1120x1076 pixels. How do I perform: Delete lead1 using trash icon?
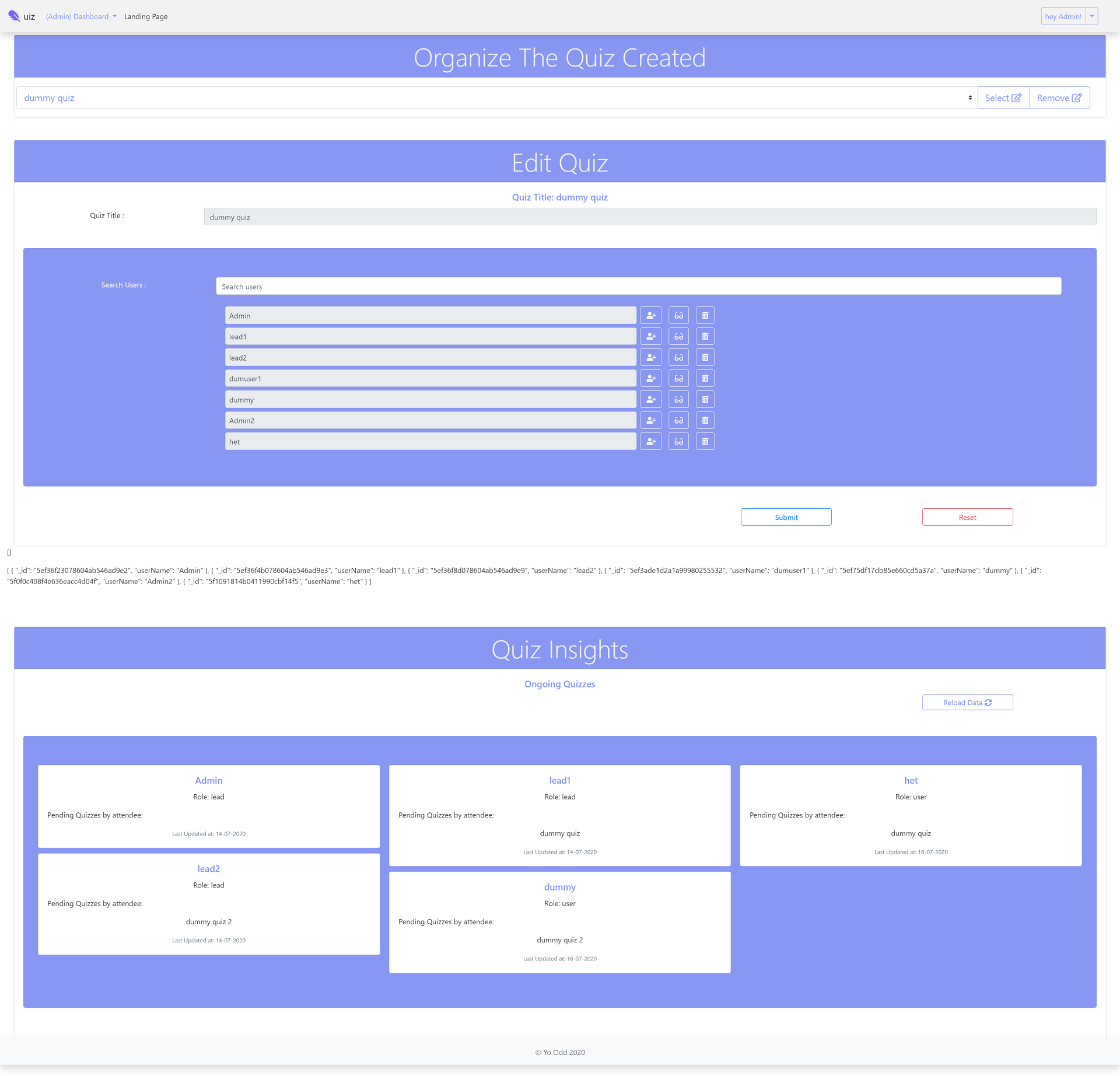[705, 337]
